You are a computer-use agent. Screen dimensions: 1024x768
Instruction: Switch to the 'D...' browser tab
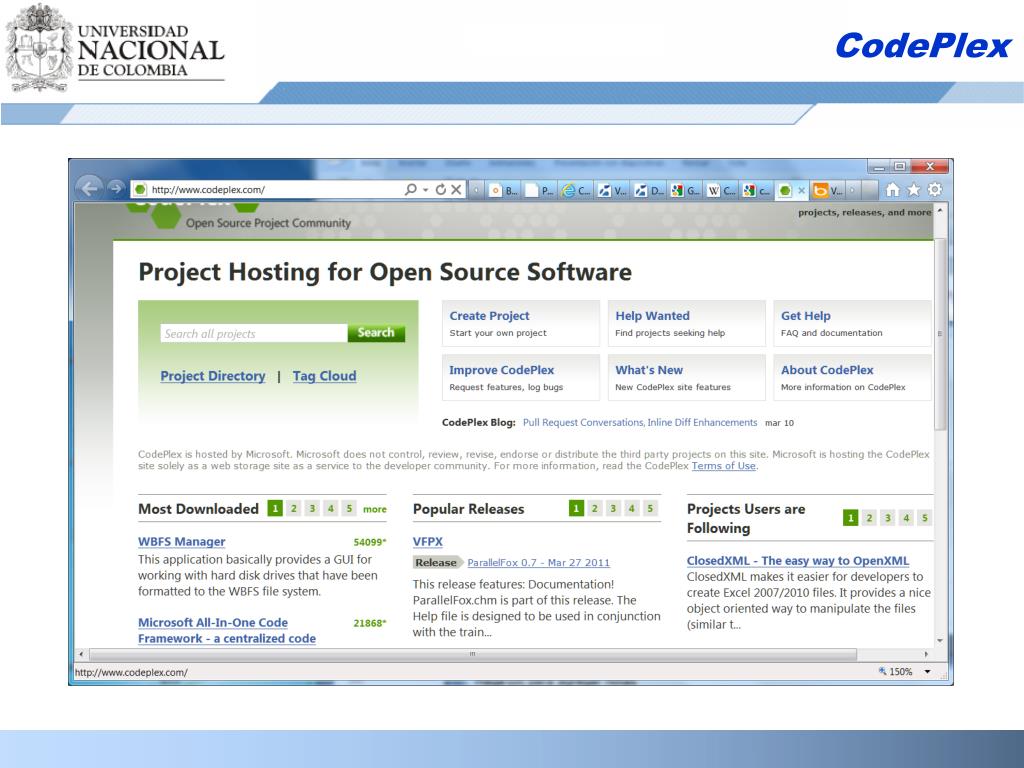tap(649, 190)
